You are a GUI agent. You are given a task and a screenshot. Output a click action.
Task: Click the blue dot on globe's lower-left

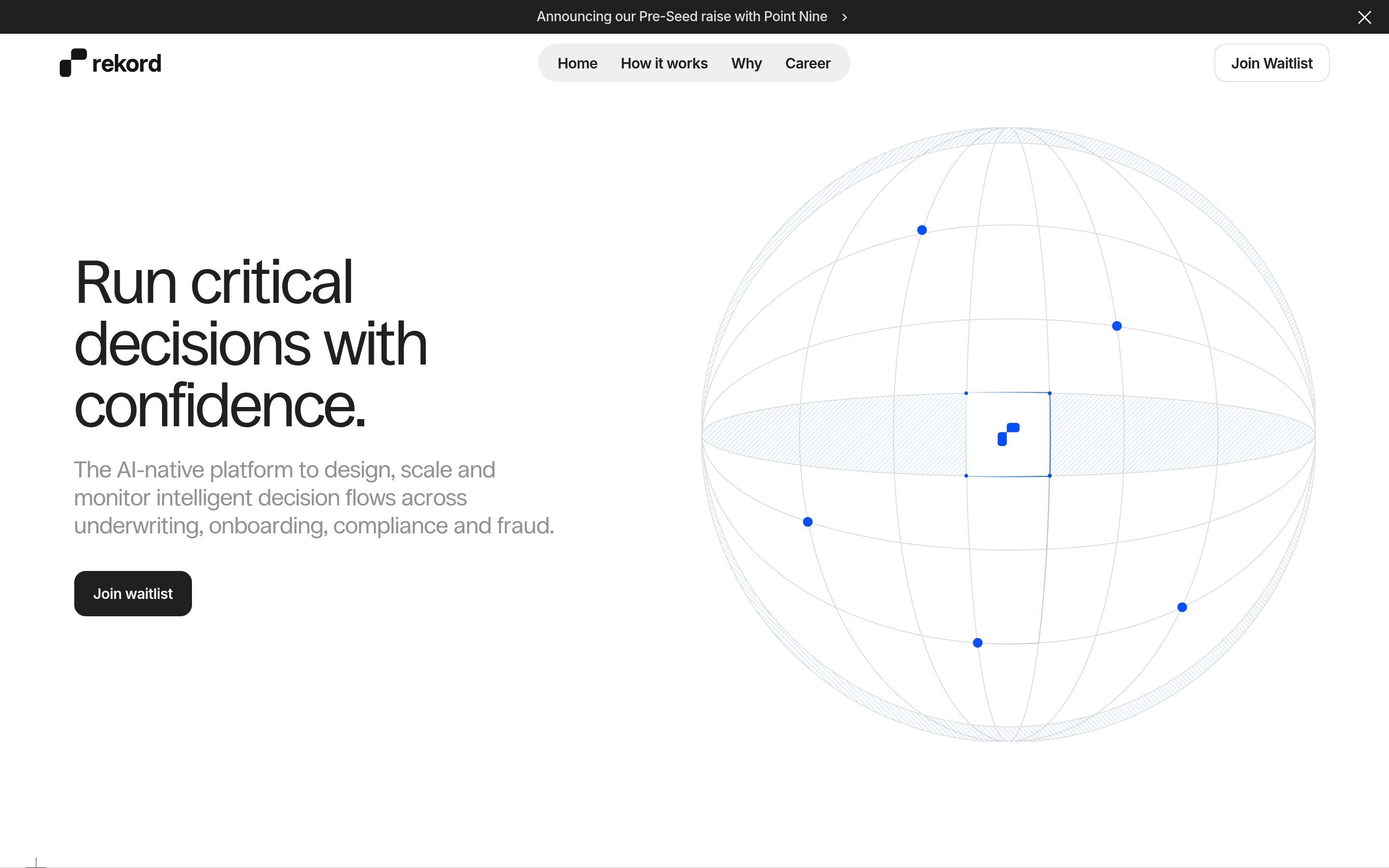coord(807,522)
